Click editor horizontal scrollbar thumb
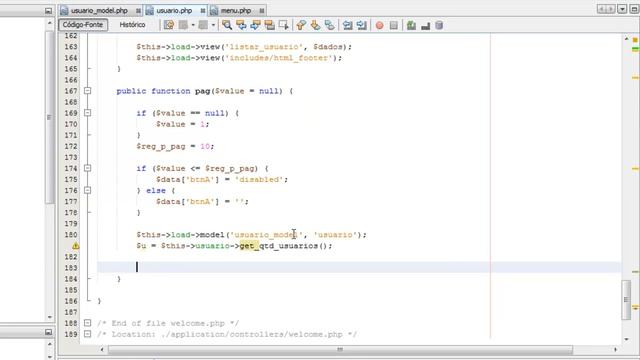Screen dimensions: 640x360 point(340,350)
